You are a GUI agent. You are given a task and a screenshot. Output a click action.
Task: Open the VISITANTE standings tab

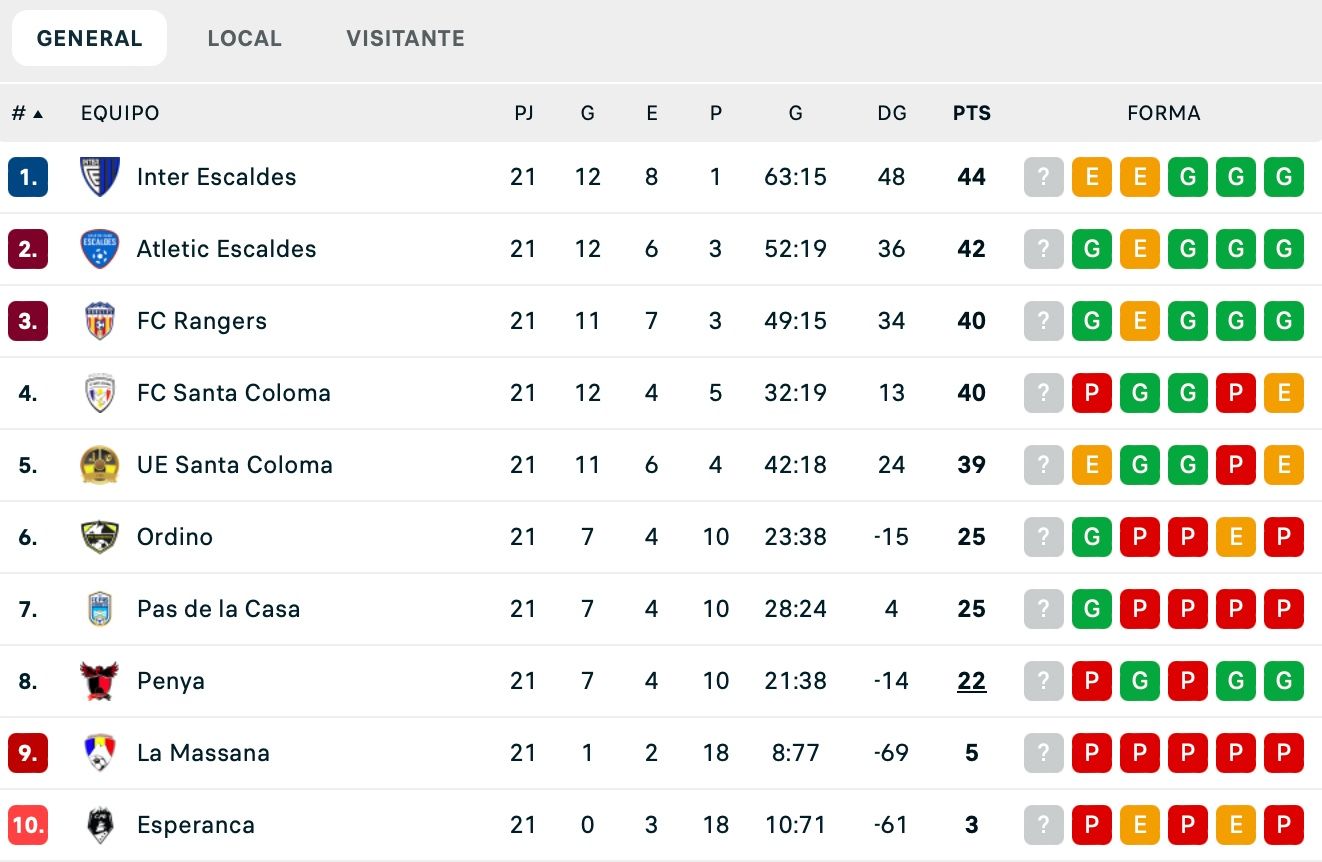pyautogui.click(x=404, y=38)
